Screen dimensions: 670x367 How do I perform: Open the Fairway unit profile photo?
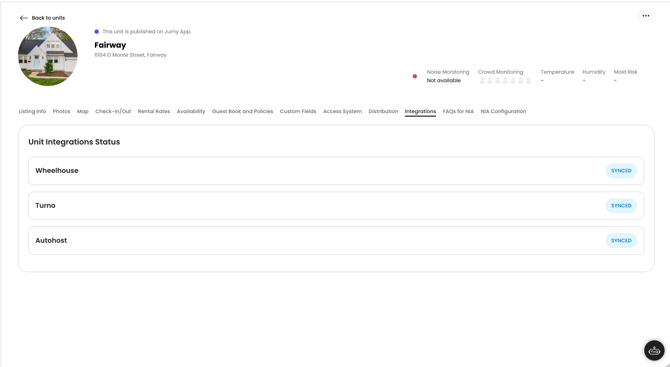click(x=47, y=56)
